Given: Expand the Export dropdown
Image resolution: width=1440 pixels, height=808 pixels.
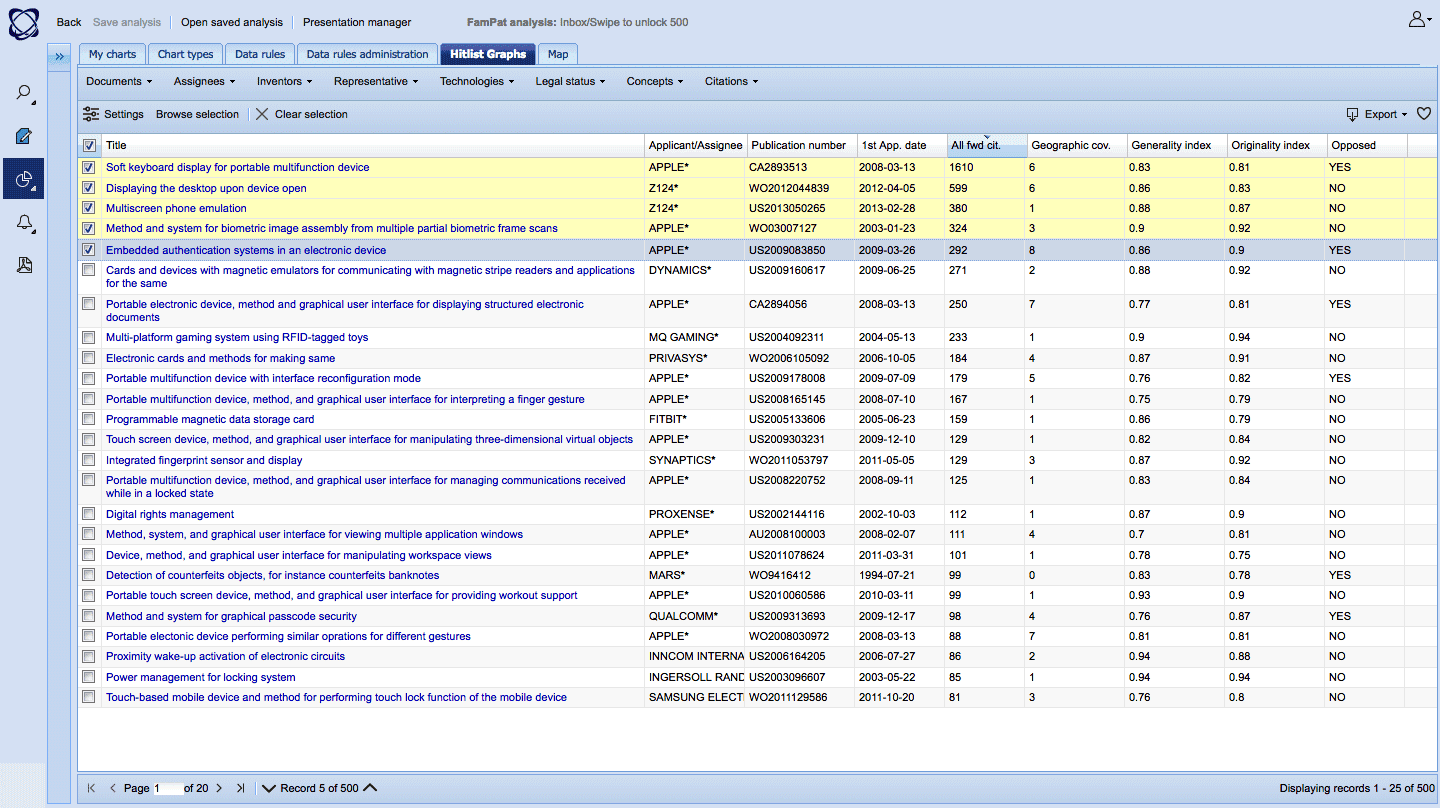Looking at the screenshot, I should (x=1378, y=114).
